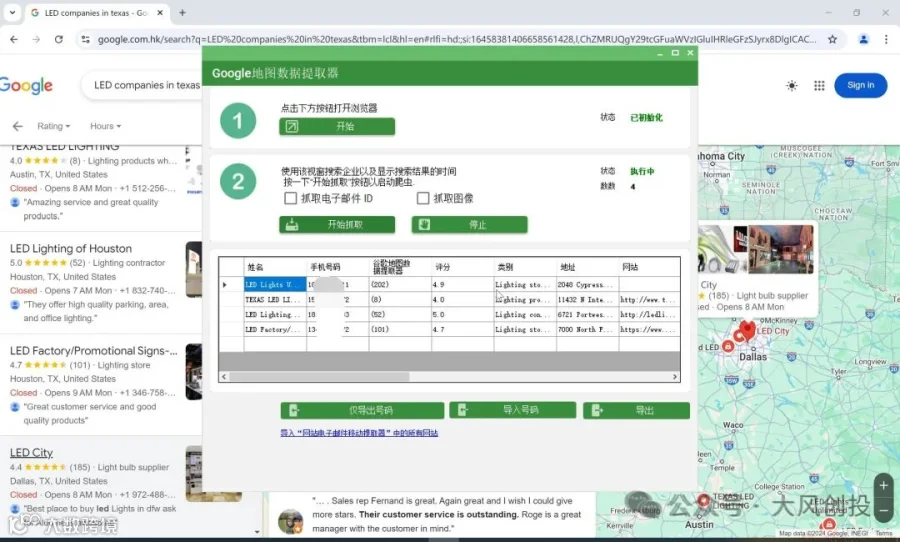This screenshot has height=542, width=900.
Task: Open new tab with plus button
Action: coord(183,12)
